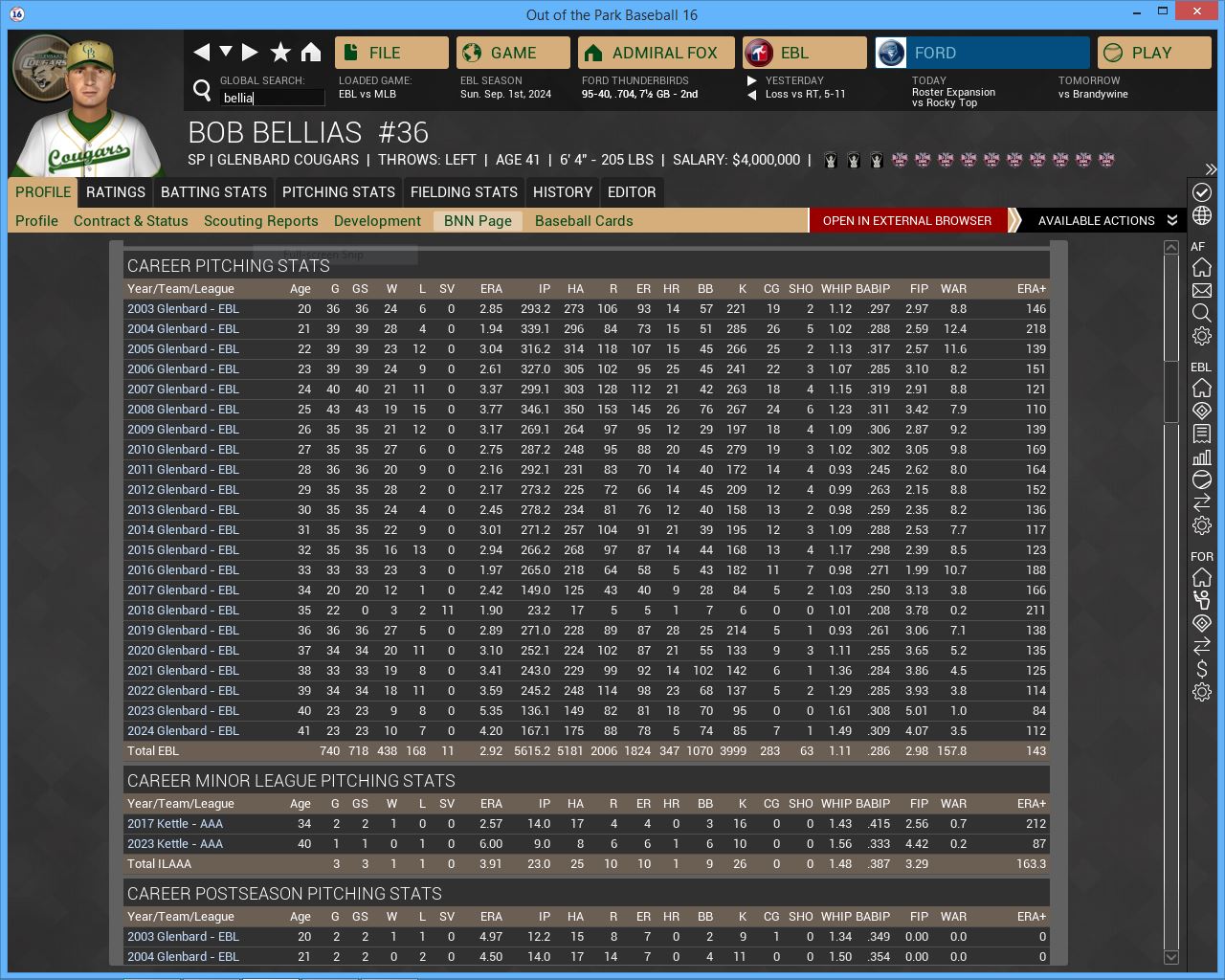Open the FOR finances dollar icon

point(1202,669)
